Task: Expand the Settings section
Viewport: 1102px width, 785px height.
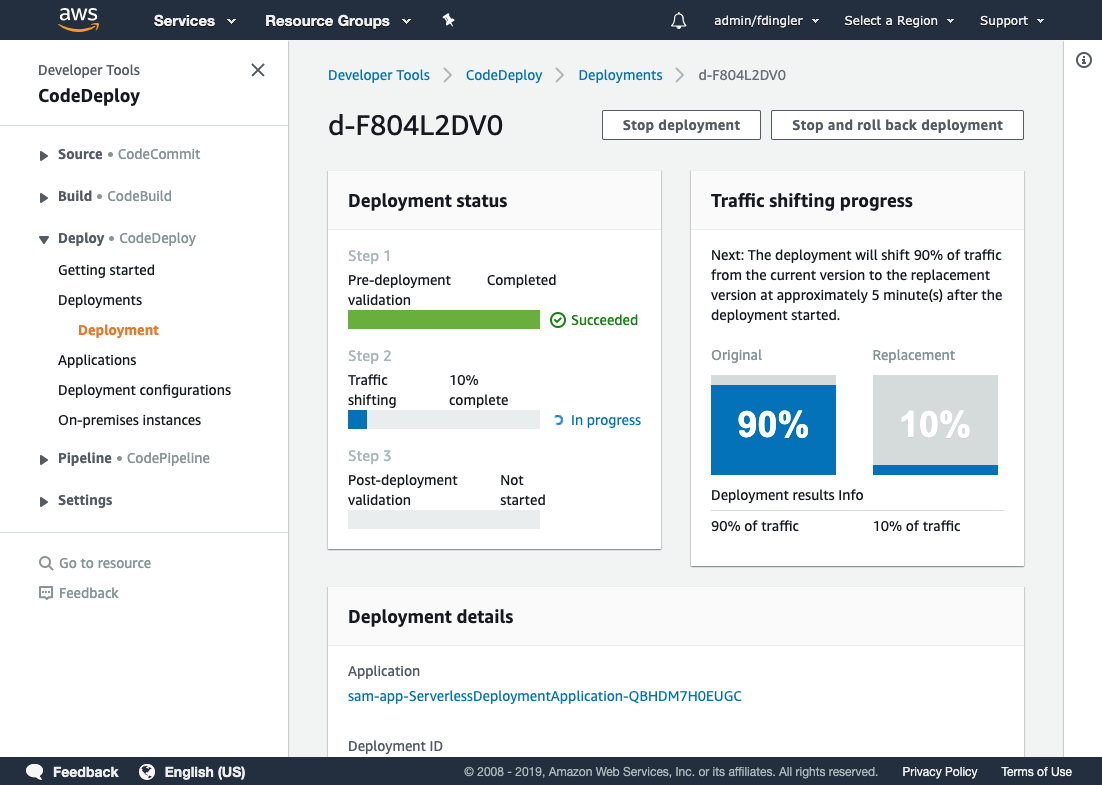Action: pos(44,502)
